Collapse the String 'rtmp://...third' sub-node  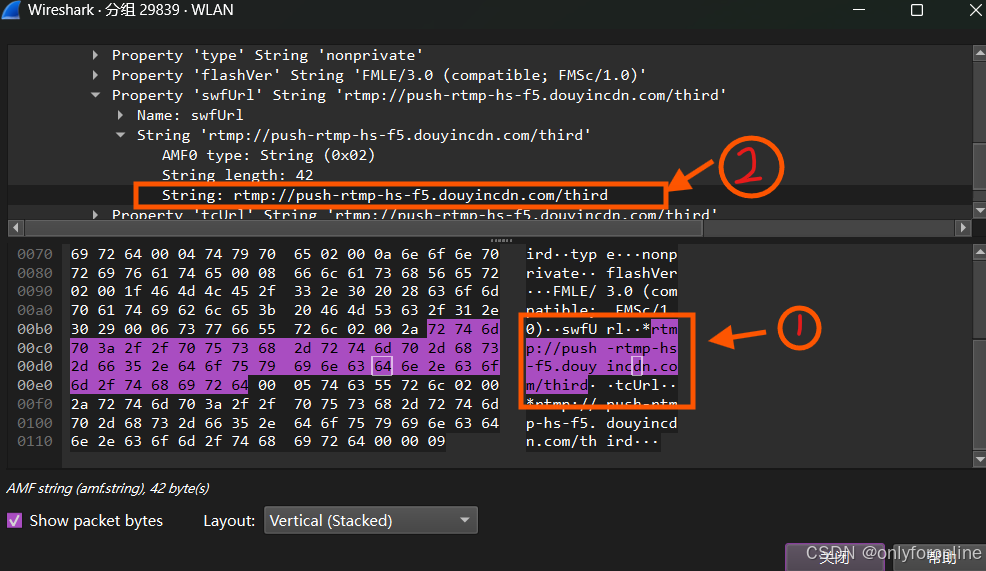[x=120, y=135]
